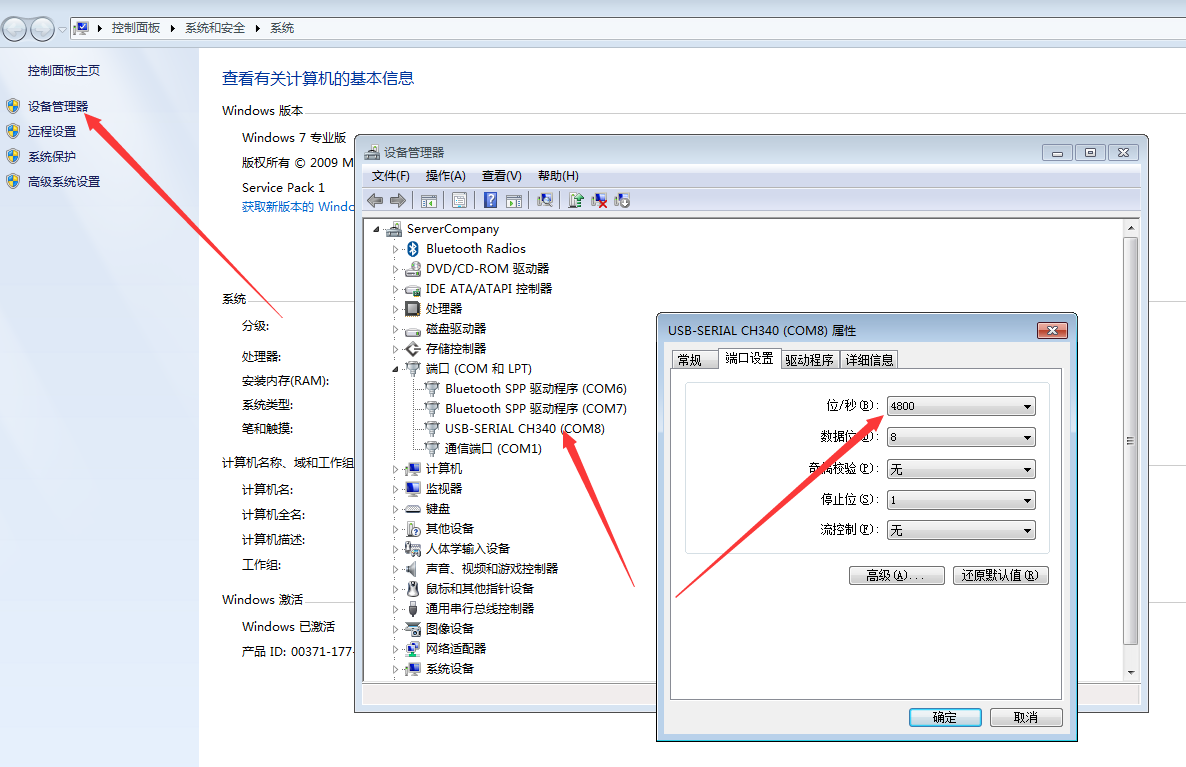
Task: Click the Device Manager vertical scrollbar thumb
Action: click(1131, 440)
